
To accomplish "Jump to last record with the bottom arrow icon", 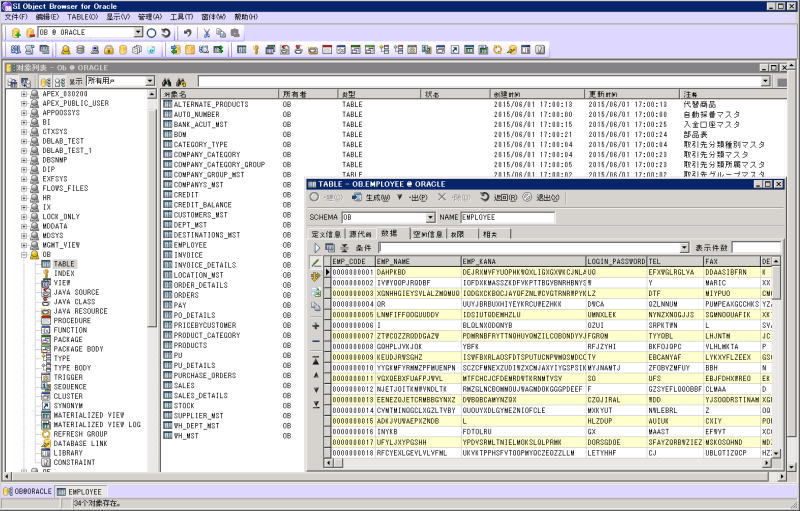I will pyautogui.click(x=316, y=405).
